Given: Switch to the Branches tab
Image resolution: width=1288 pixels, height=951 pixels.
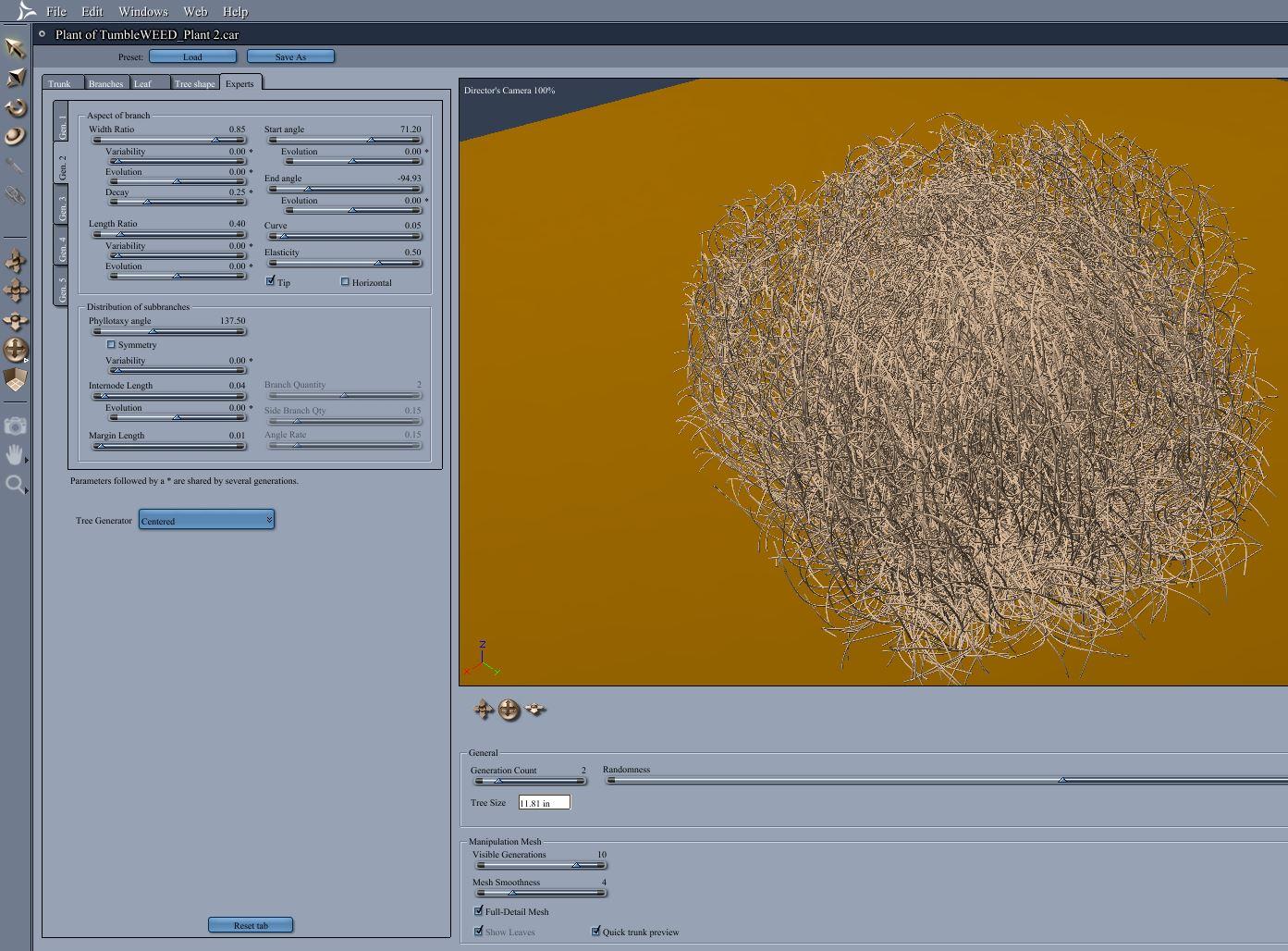Looking at the screenshot, I should pos(106,83).
